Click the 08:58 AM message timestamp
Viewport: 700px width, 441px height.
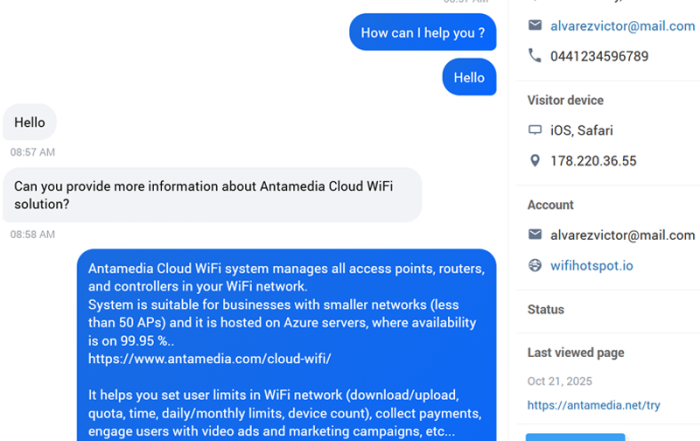tap(33, 234)
